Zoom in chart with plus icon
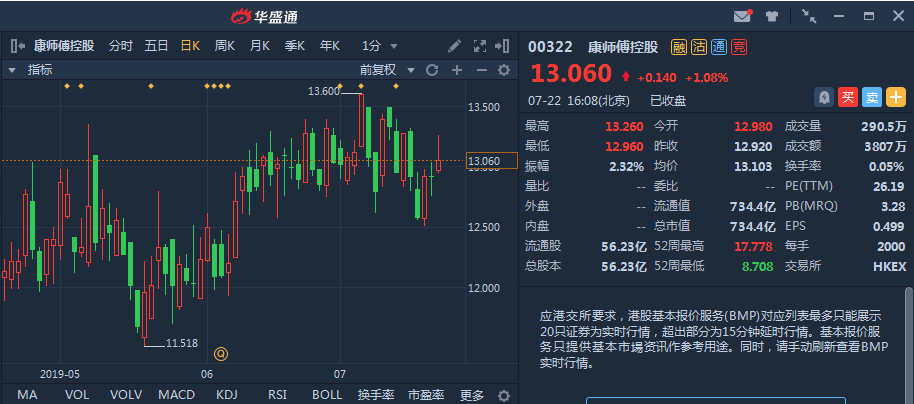The image size is (914, 404). pos(457,70)
